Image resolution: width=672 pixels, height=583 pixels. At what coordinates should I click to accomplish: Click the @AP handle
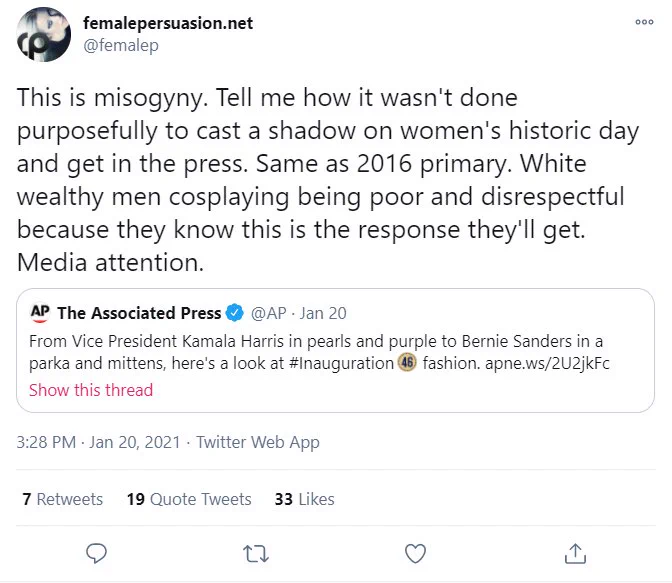point(268,313)
